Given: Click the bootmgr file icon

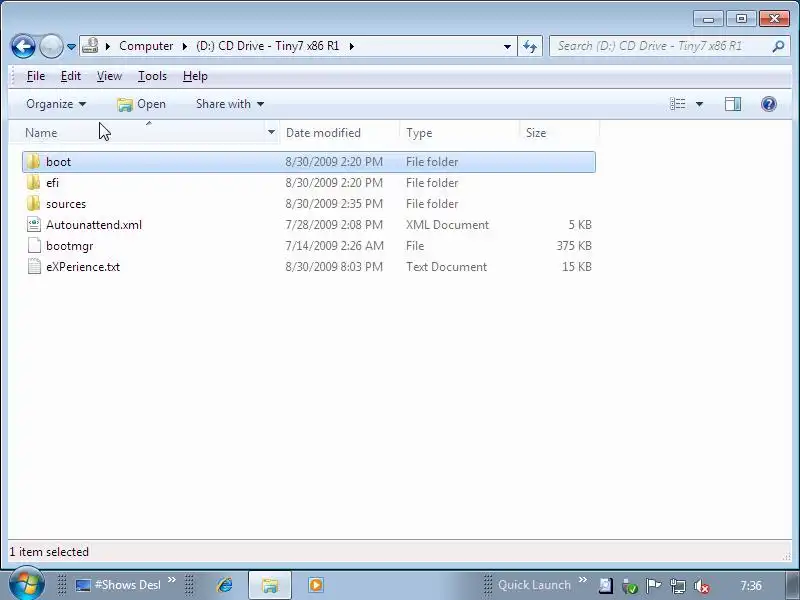Looking at the screenshot, I should [x=34, y=245].
